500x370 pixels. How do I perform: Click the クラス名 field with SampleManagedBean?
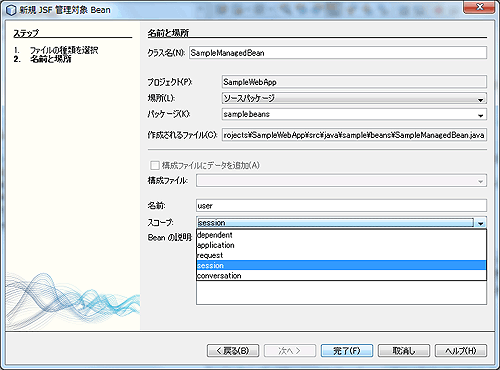point(338,53)
